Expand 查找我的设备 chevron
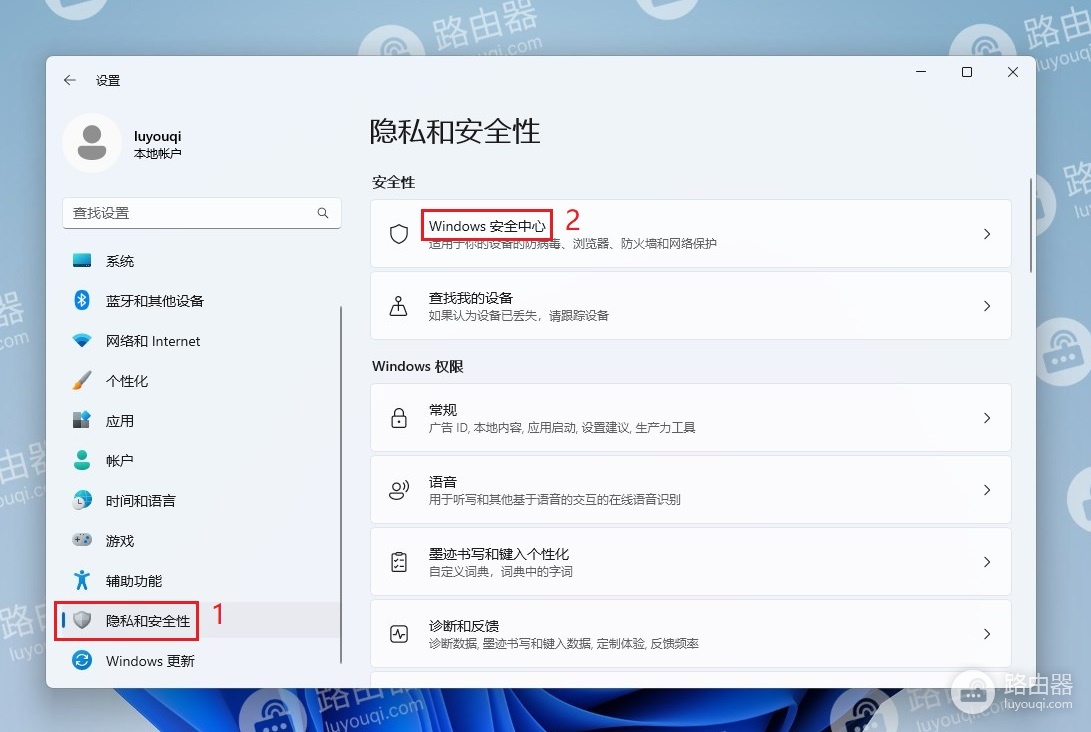The height and width of the screenshot is (732, 1091). (987, 306)
